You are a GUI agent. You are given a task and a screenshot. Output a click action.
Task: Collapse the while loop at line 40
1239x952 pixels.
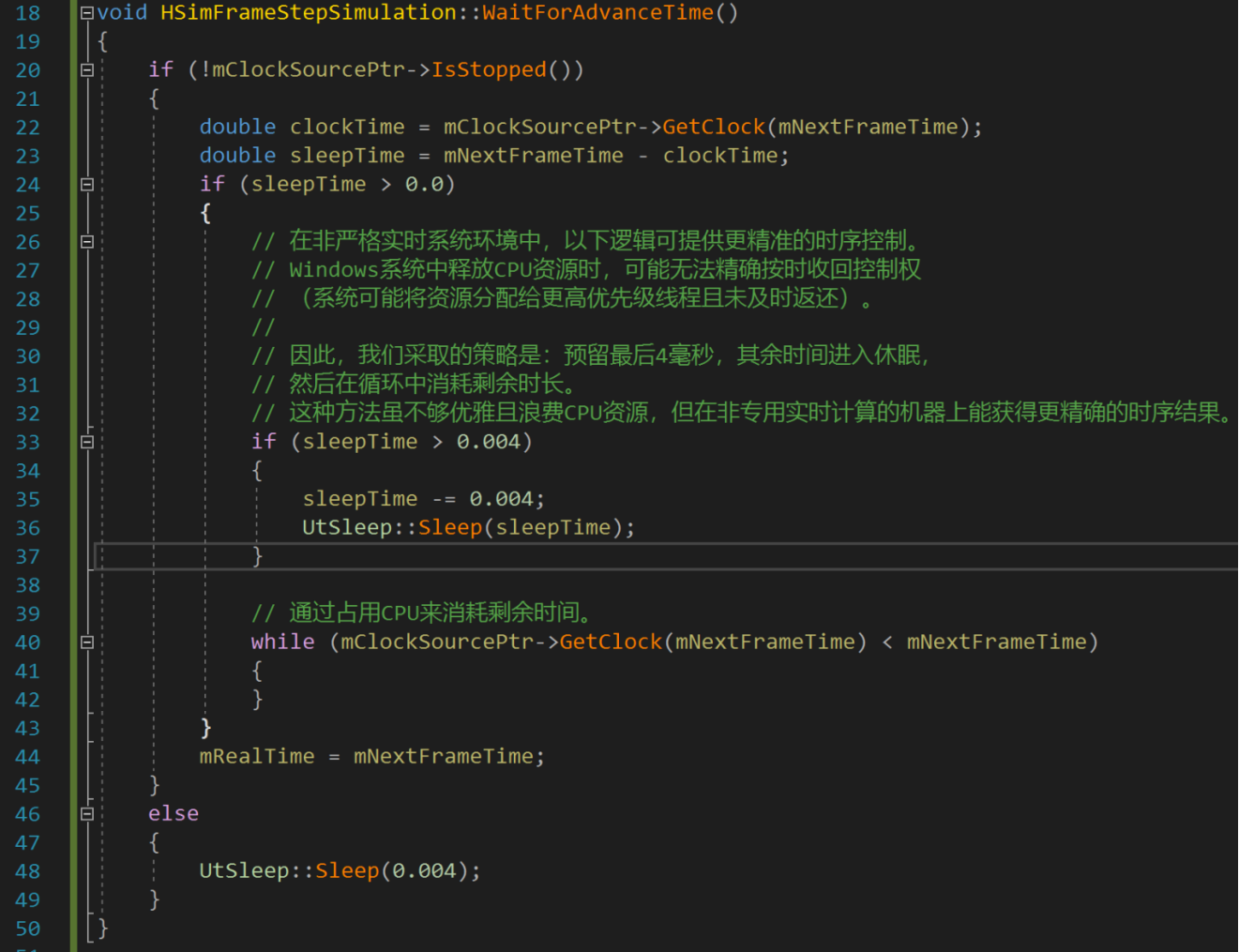87,642
